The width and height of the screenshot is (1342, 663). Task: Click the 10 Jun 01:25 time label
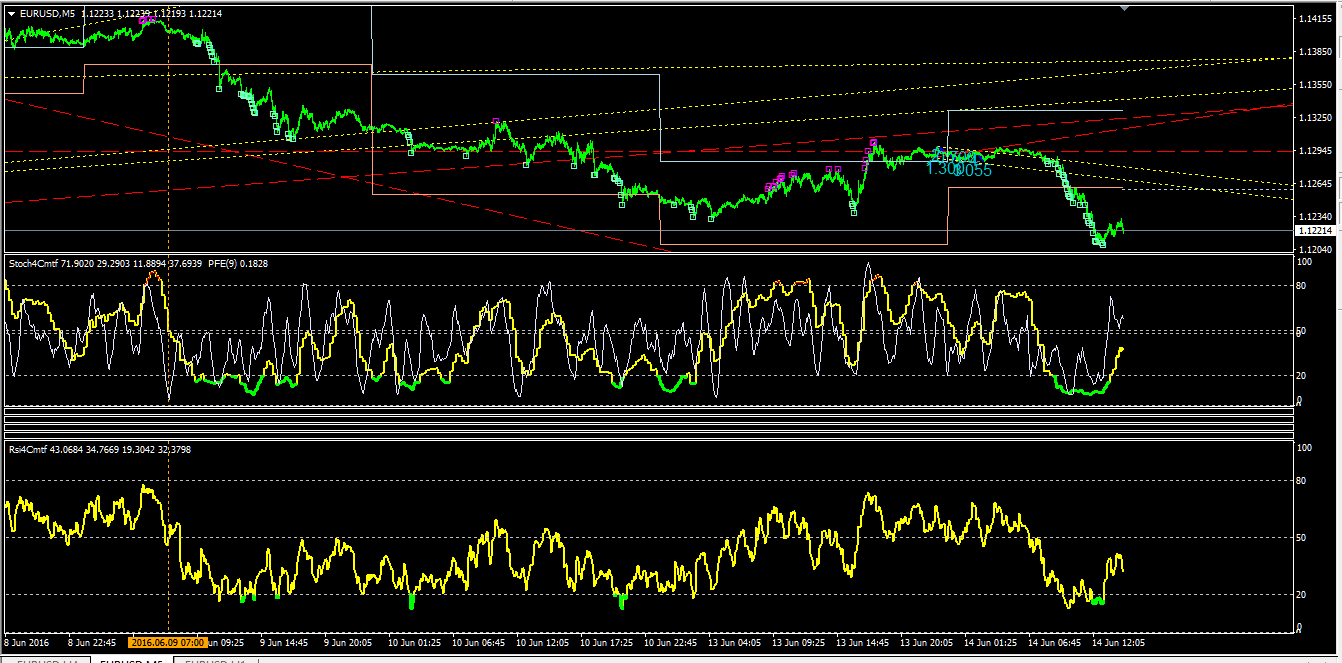pos(413,642)
